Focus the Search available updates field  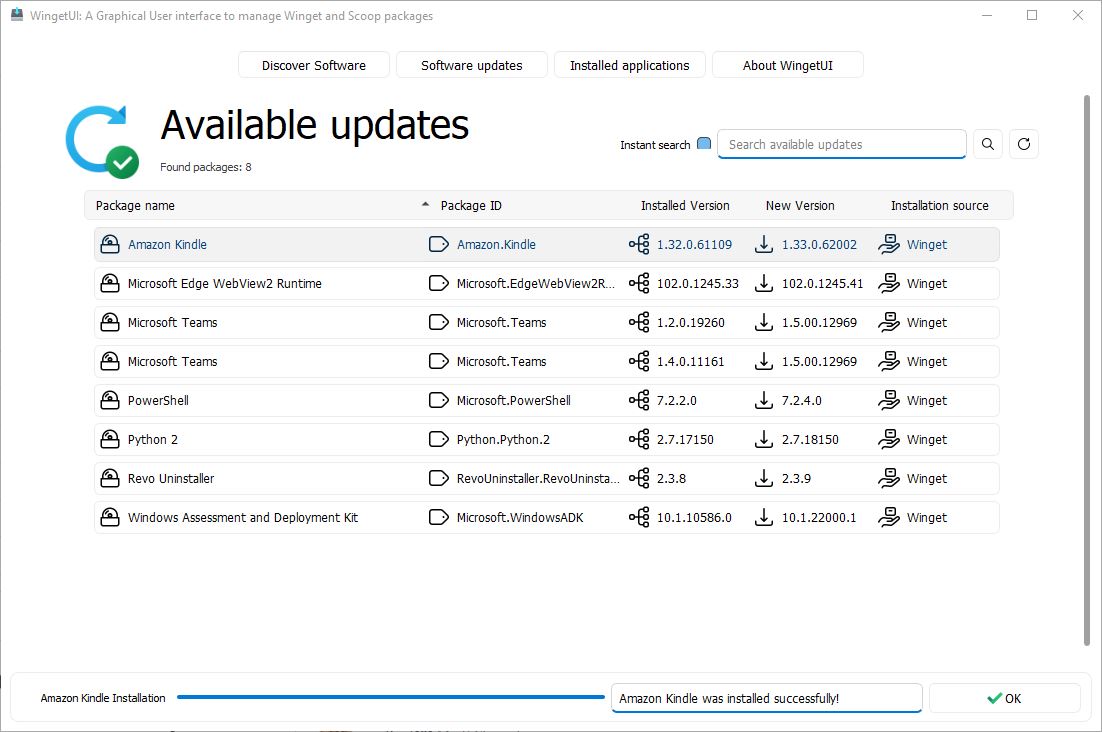click(x=841, y=144)
